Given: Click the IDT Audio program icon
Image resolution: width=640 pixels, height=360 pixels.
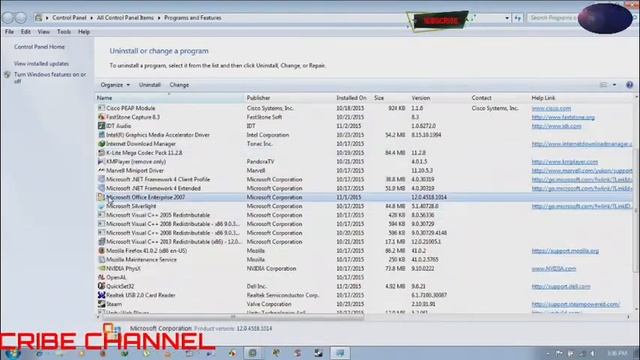Looking at the screenshot, I should click(x=101, y=126).
